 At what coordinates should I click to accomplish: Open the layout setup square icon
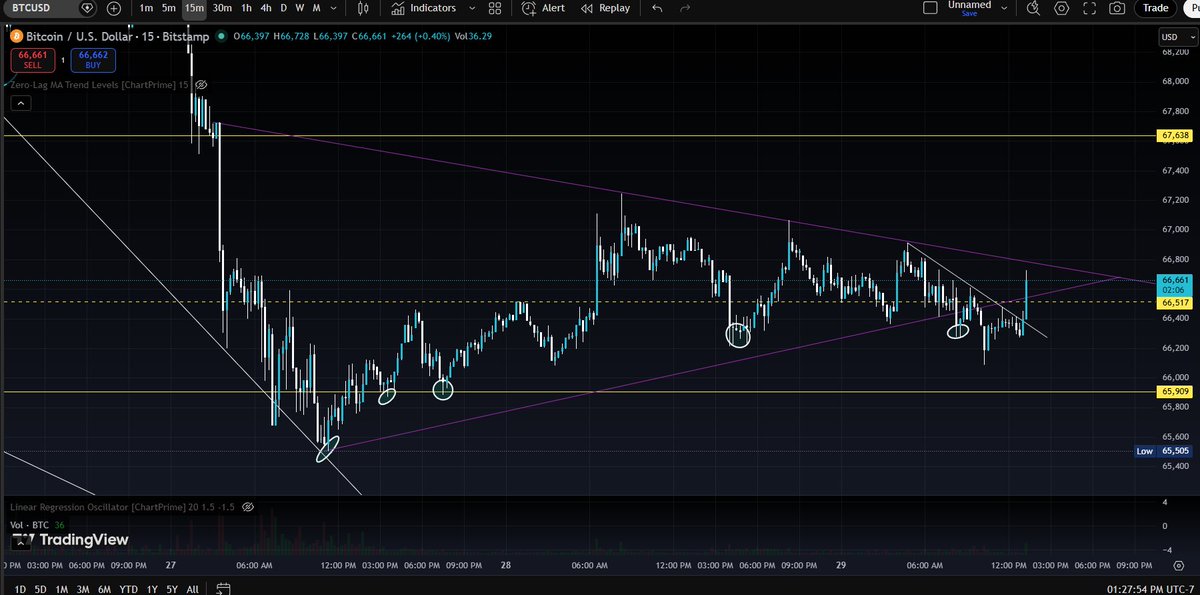pyautogui.click(x=930, y=8)
